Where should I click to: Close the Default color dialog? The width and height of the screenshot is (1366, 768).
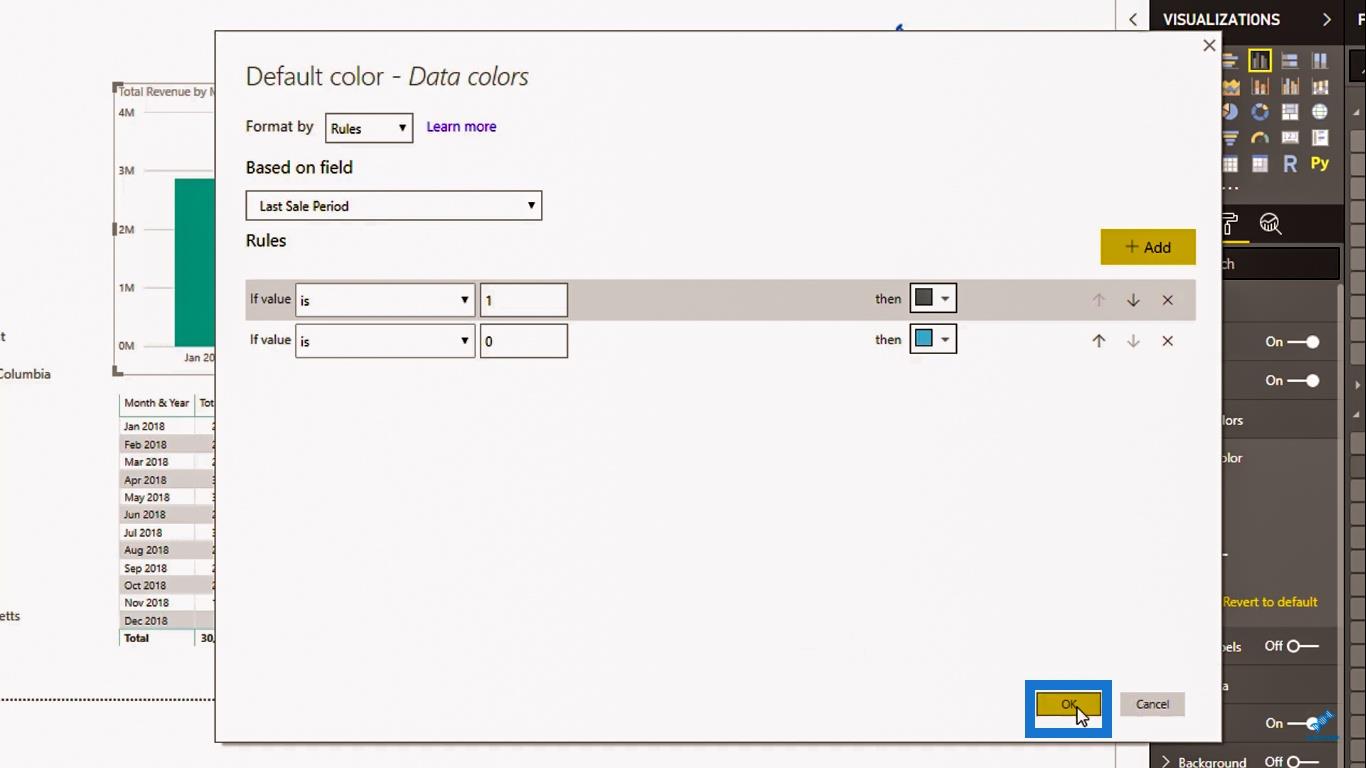point(1209,45)
